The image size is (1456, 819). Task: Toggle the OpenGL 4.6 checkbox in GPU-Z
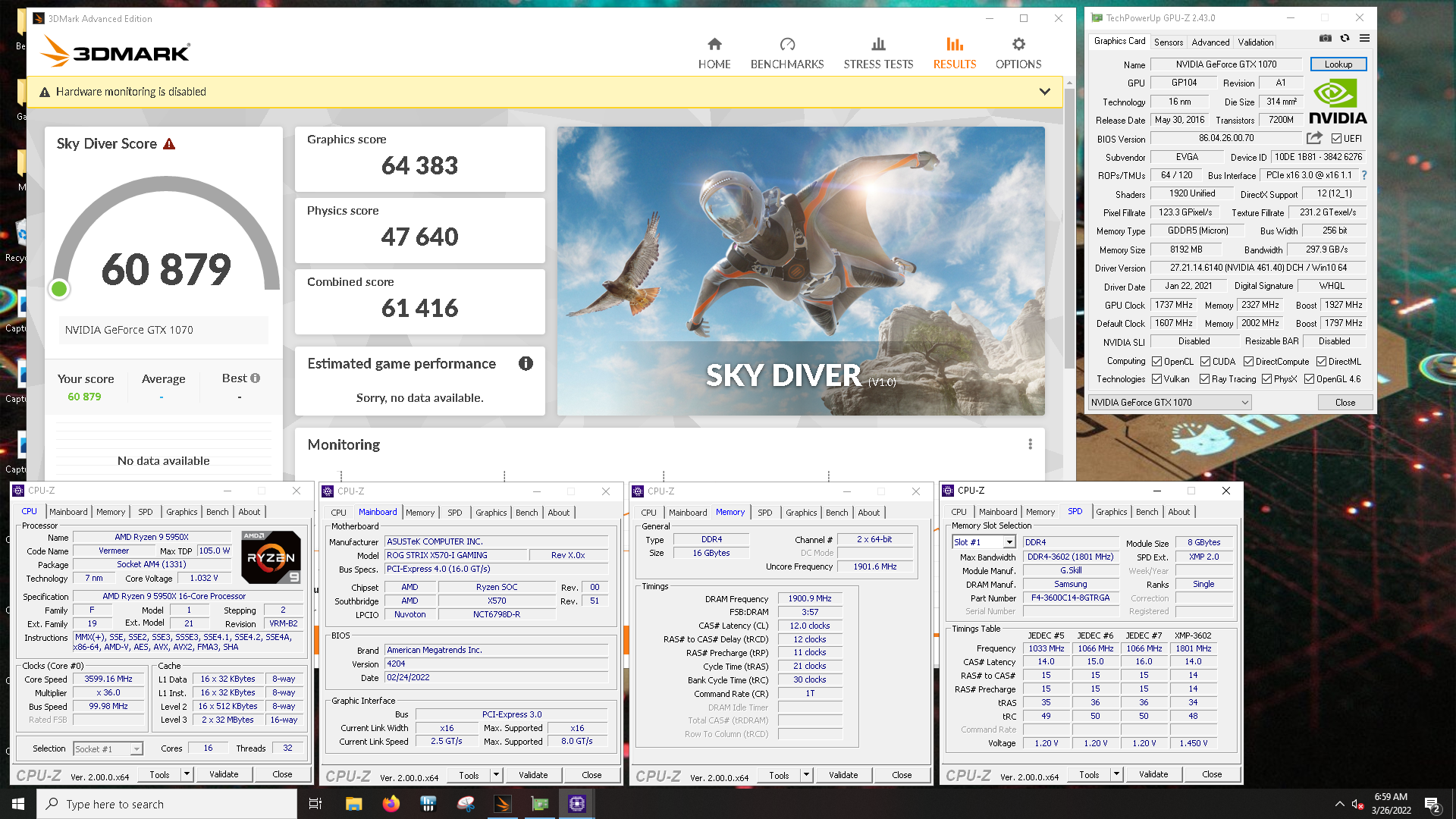pos(1309,379)
